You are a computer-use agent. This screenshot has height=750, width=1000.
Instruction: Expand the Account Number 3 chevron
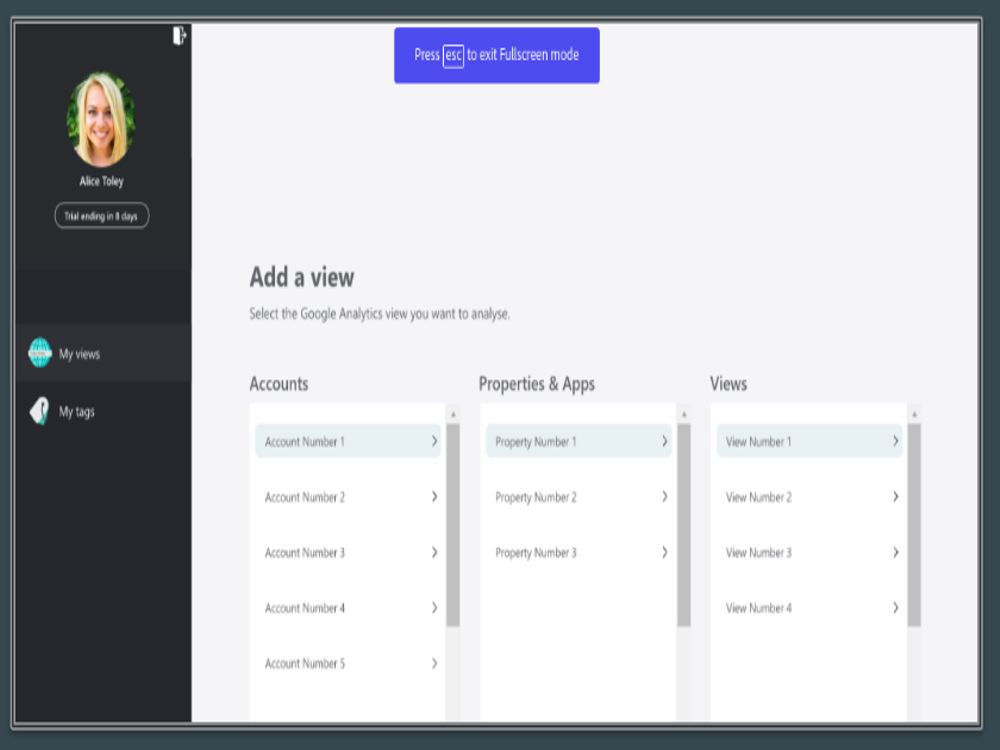[434, 552]
